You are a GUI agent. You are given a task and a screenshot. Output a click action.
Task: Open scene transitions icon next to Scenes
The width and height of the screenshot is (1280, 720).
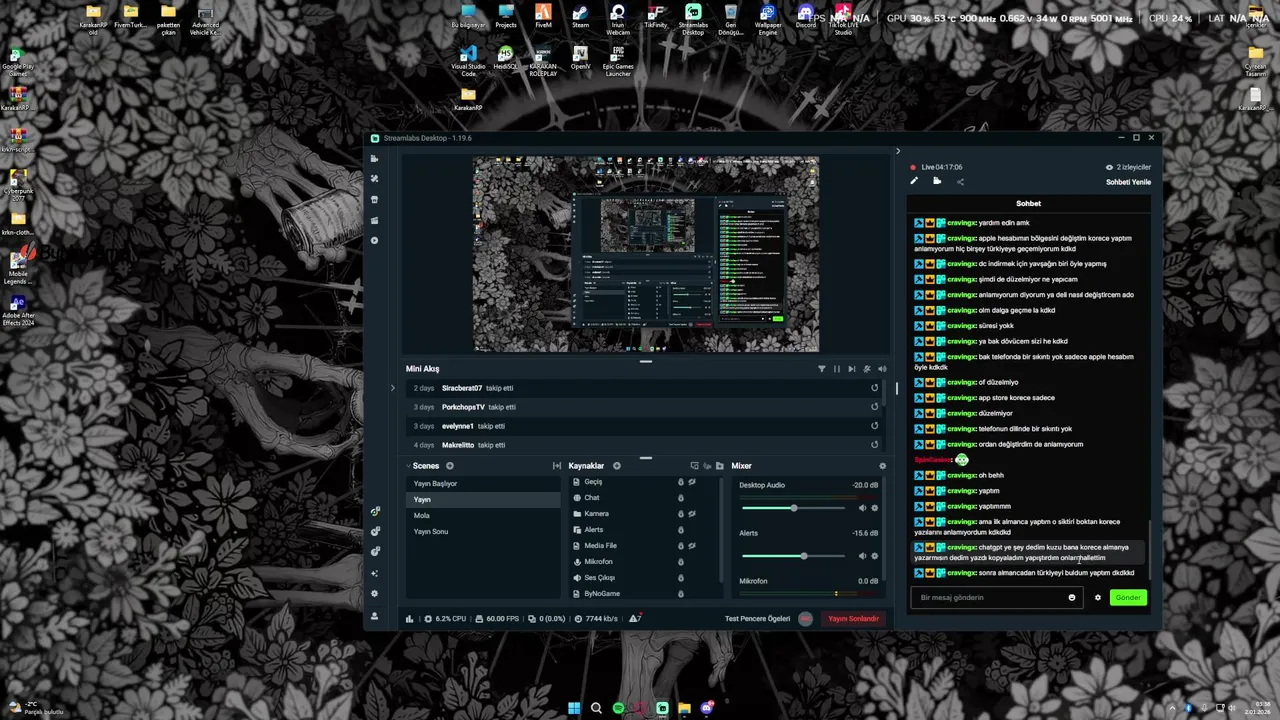[x=557, y=466]
